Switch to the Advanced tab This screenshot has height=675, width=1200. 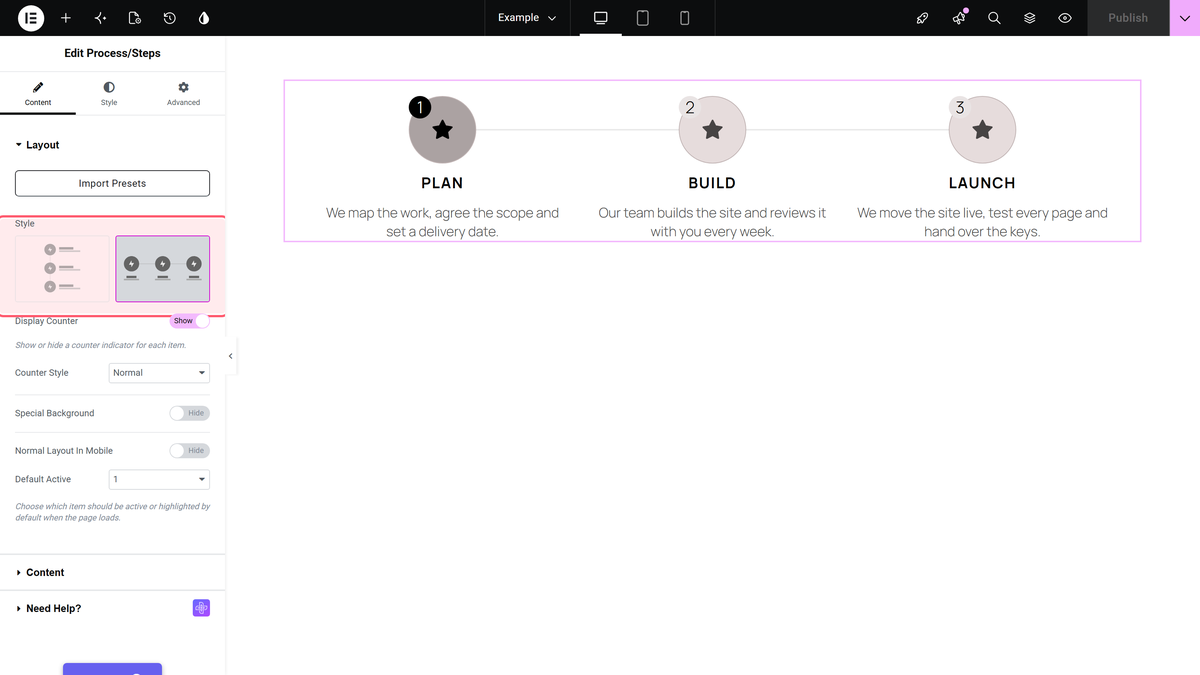183,94
